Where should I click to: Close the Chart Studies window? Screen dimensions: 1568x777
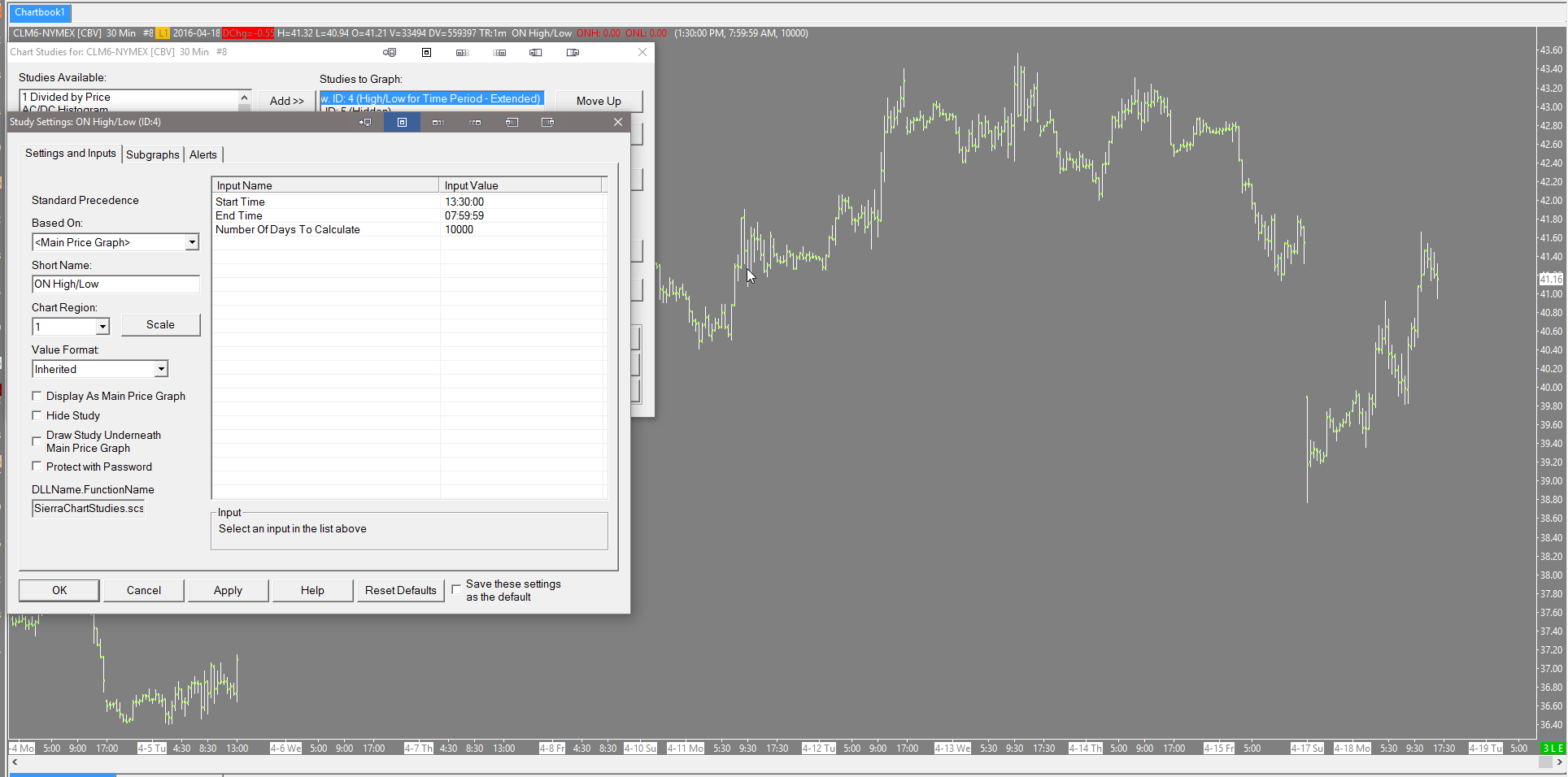pos(642,52)
